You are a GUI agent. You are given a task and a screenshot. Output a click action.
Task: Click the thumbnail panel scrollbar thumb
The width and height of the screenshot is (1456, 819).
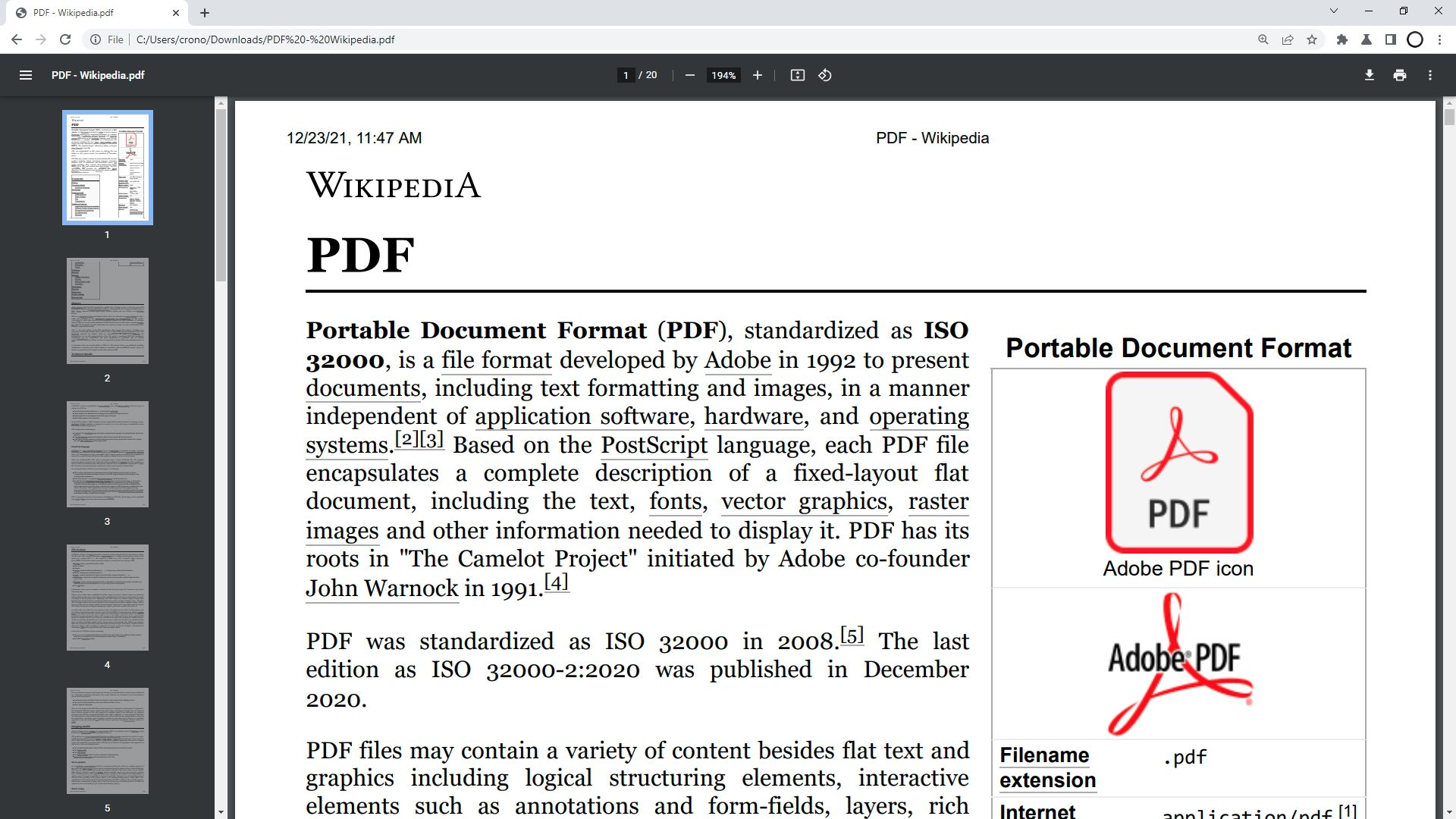pos(221,195)
